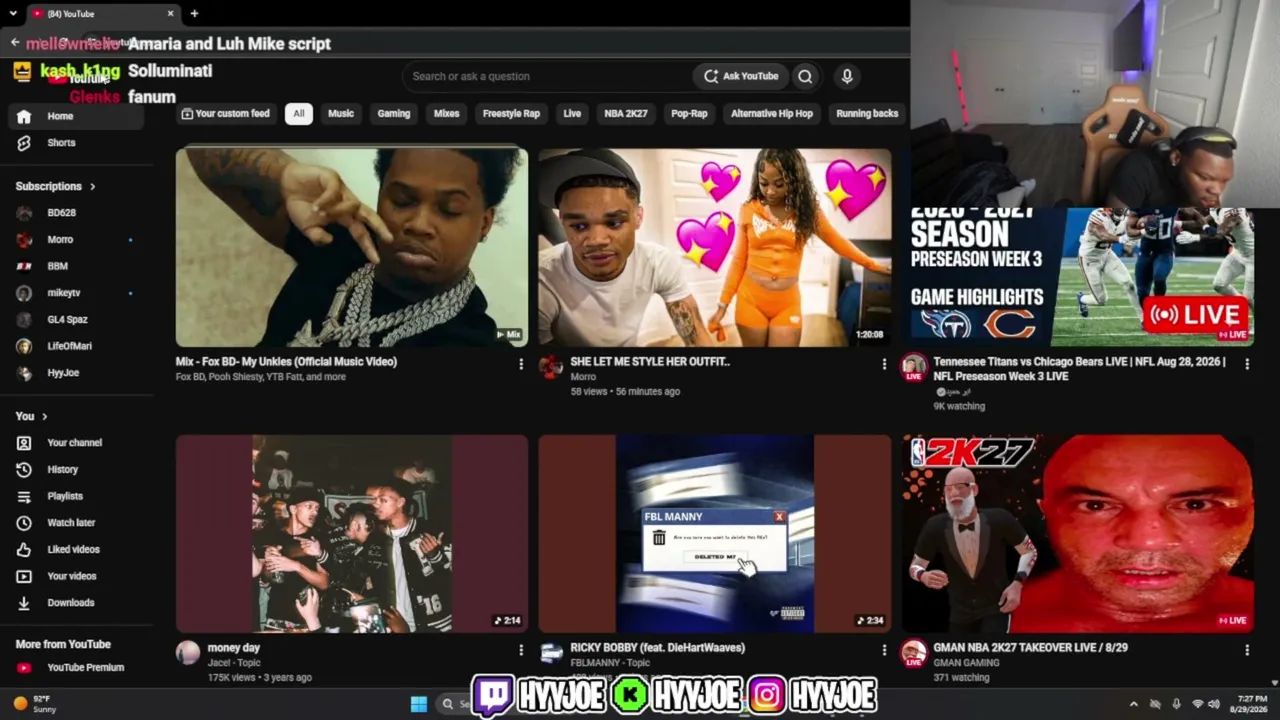This screenshot has height=720, width=1280.
Task: Select the Music filter chip
Action: (341, 114)
